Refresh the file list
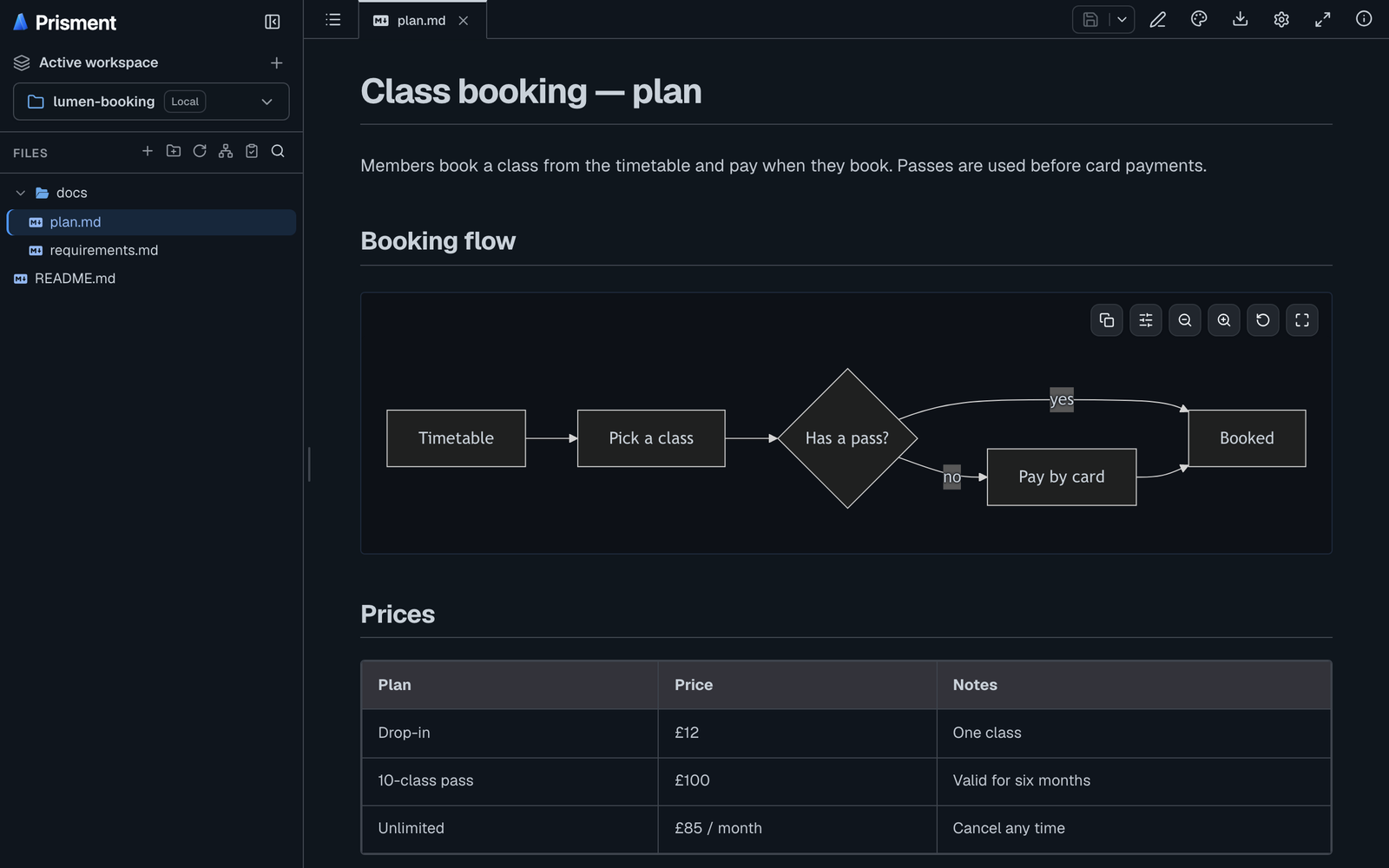The width and height of the screenshot is (1389, 868). pyautogui.click(x=200, y=151)
